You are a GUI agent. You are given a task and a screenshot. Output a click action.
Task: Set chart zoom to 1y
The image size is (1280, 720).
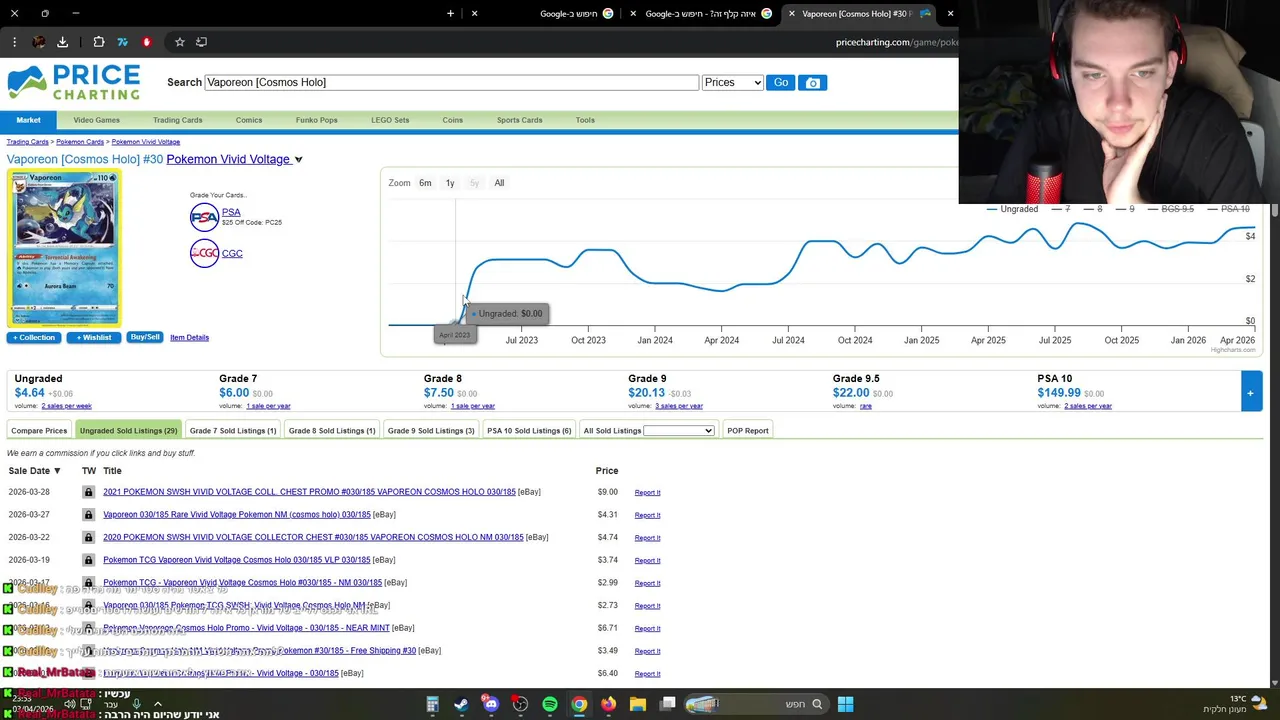pyautogui.click(x=450, y=183)
